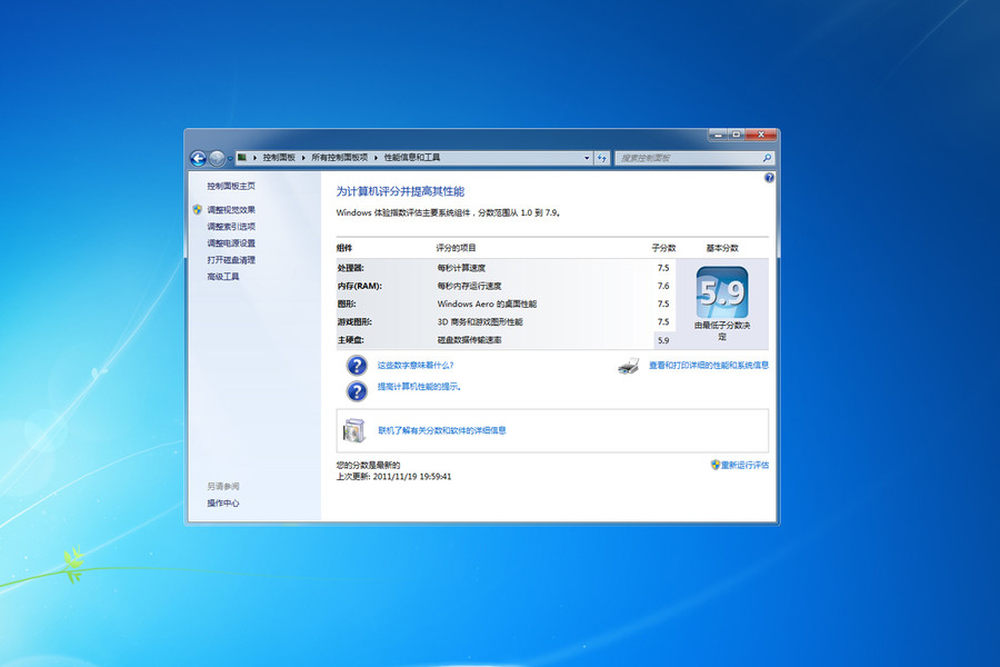This screenshot has height=667, width=1000.
Task: Close the performance information window
Action: [x=760, y=135]
